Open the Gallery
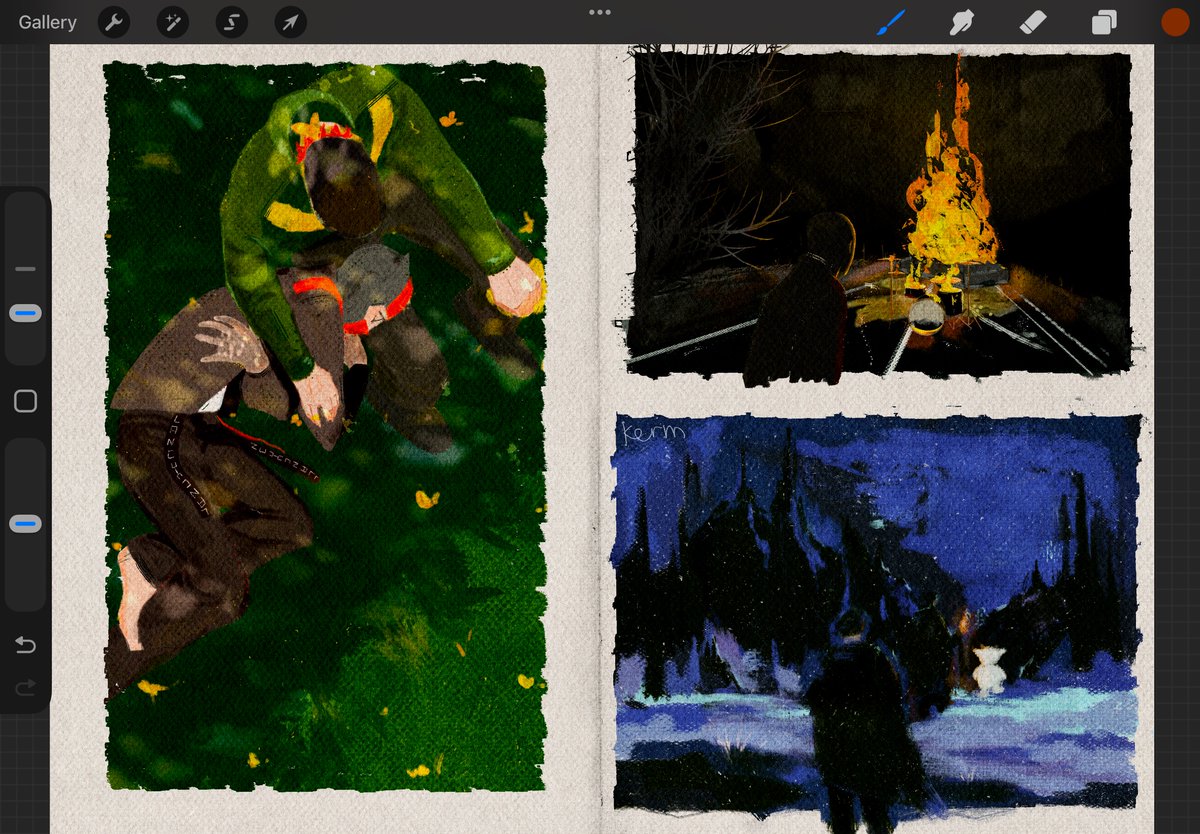This screenshot has height=834, width=1200. point(47,22)
